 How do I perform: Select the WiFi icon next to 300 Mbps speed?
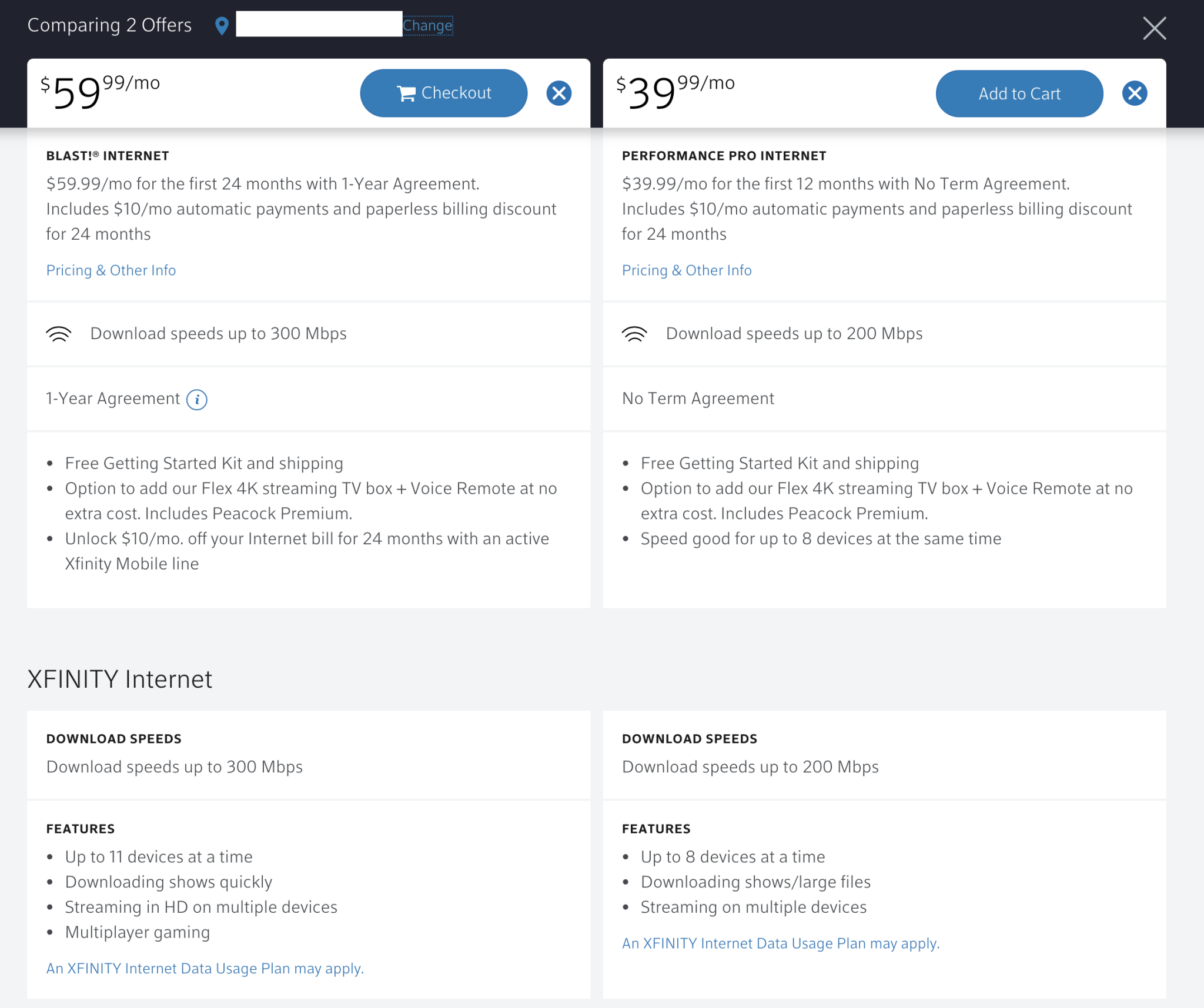click(x=59, y=333)
